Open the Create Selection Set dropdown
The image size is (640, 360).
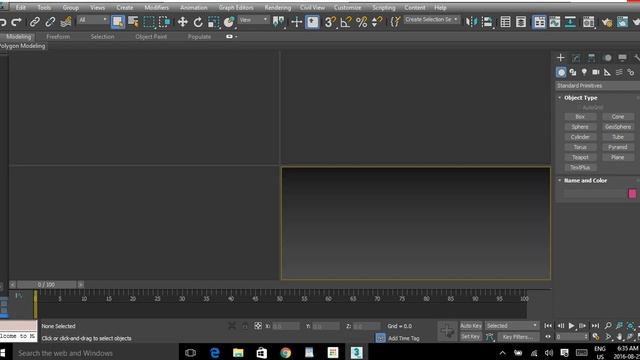tap(431, 20)
